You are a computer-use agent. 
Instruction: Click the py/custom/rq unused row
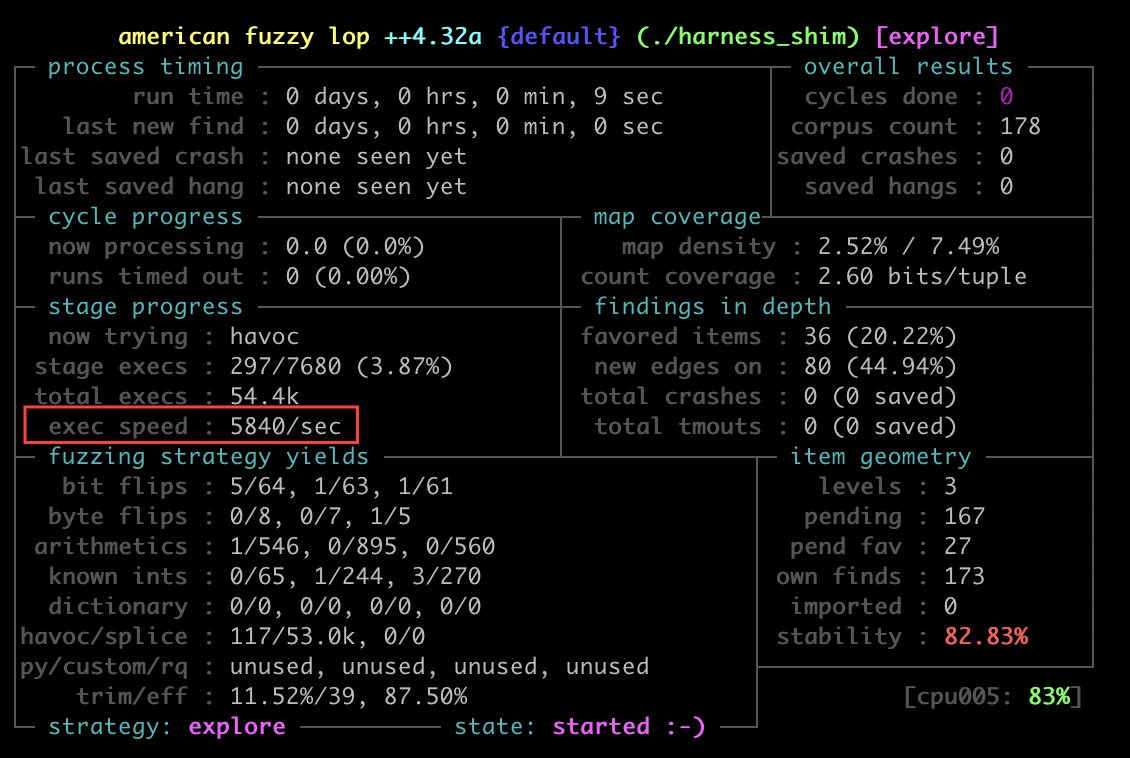tap(334, 666)
